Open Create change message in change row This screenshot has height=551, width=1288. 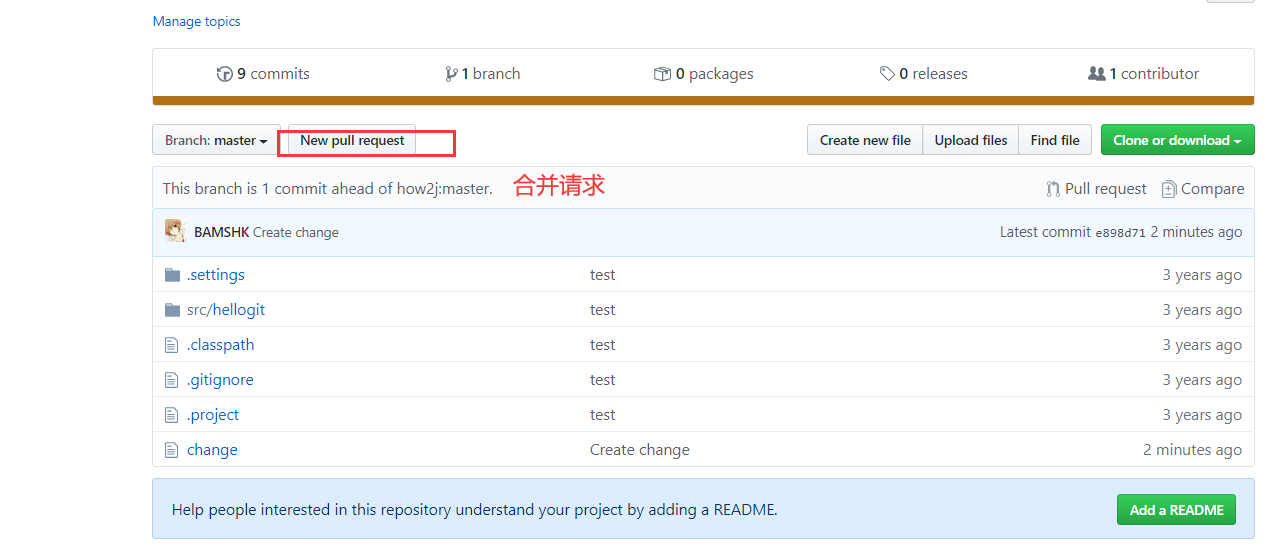[640, 449]
